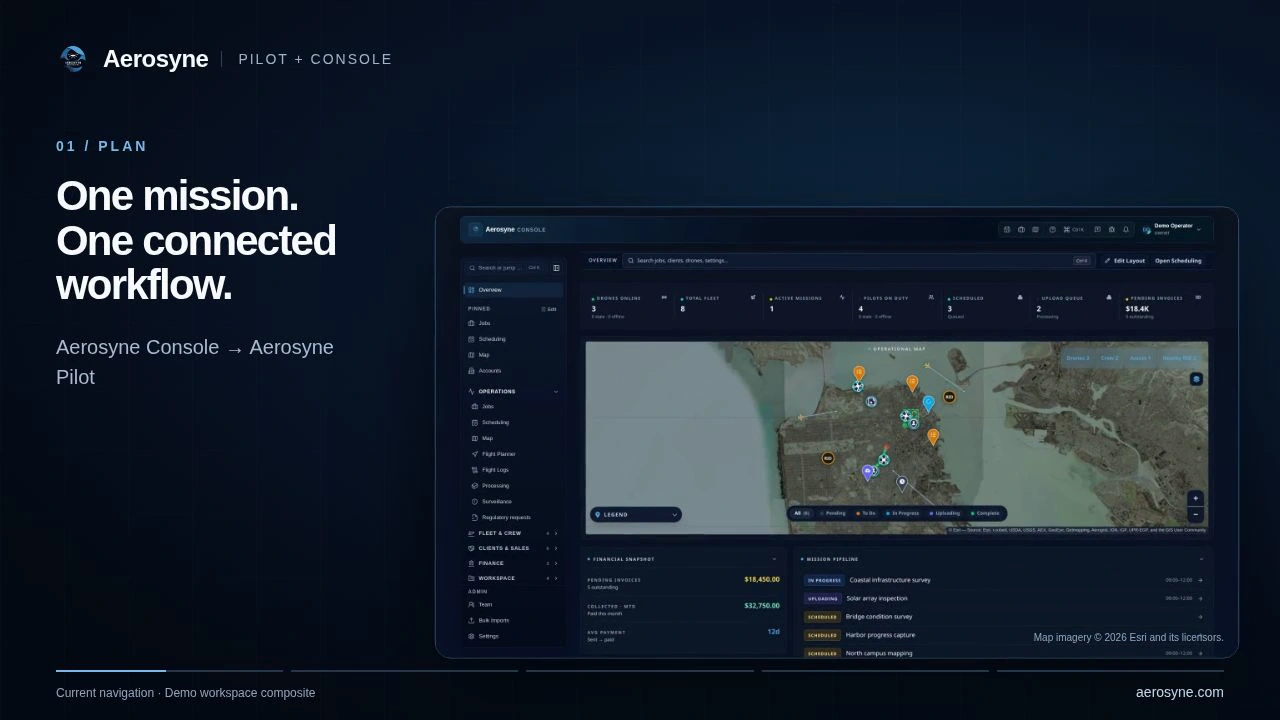
Task: Click the sidebar Search or jump field
Action: [505, 268]
